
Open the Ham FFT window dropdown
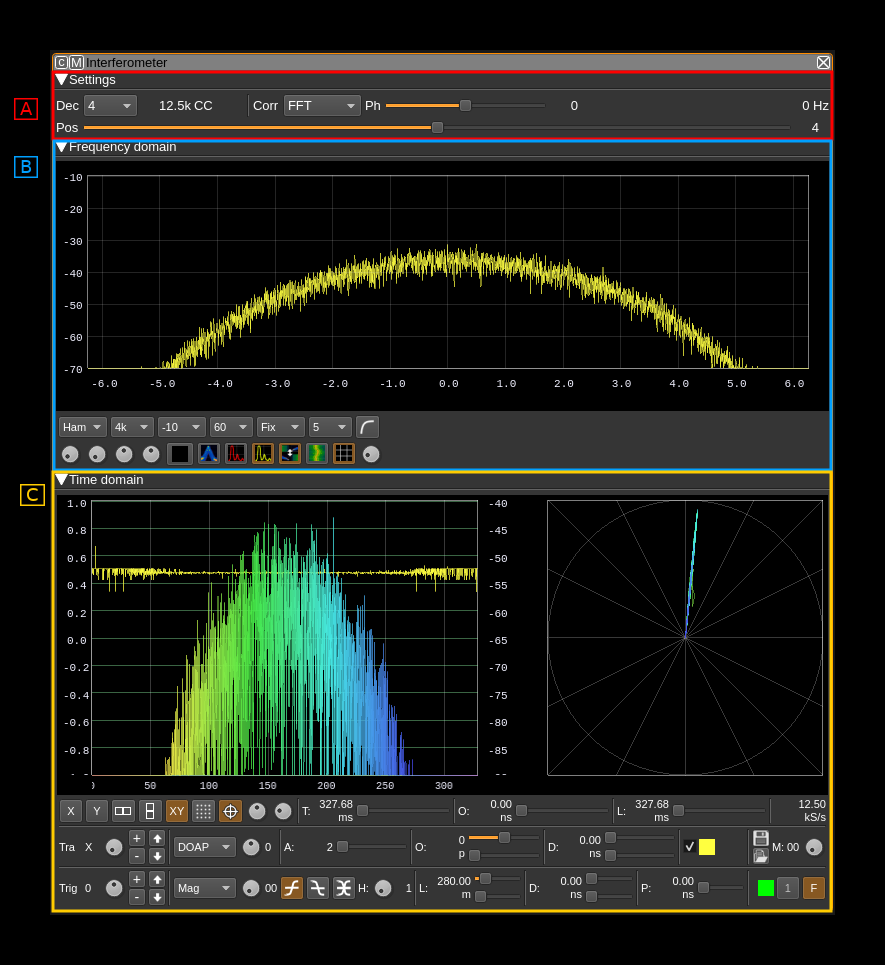83,427
